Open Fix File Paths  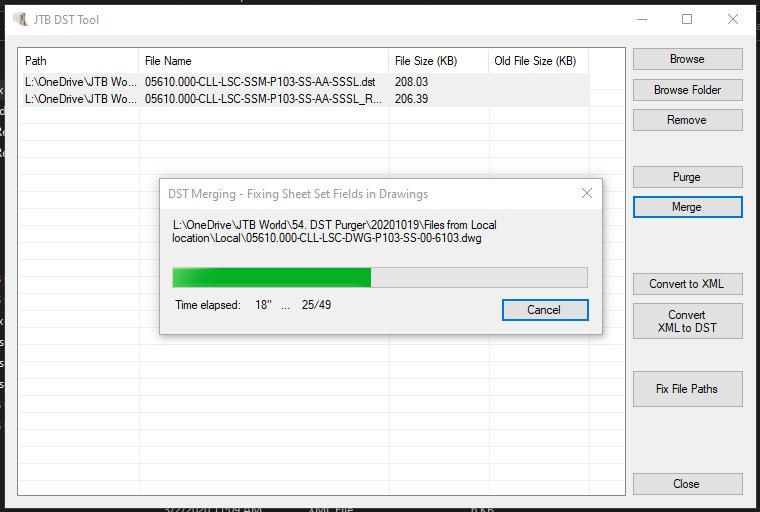[687, 389]
